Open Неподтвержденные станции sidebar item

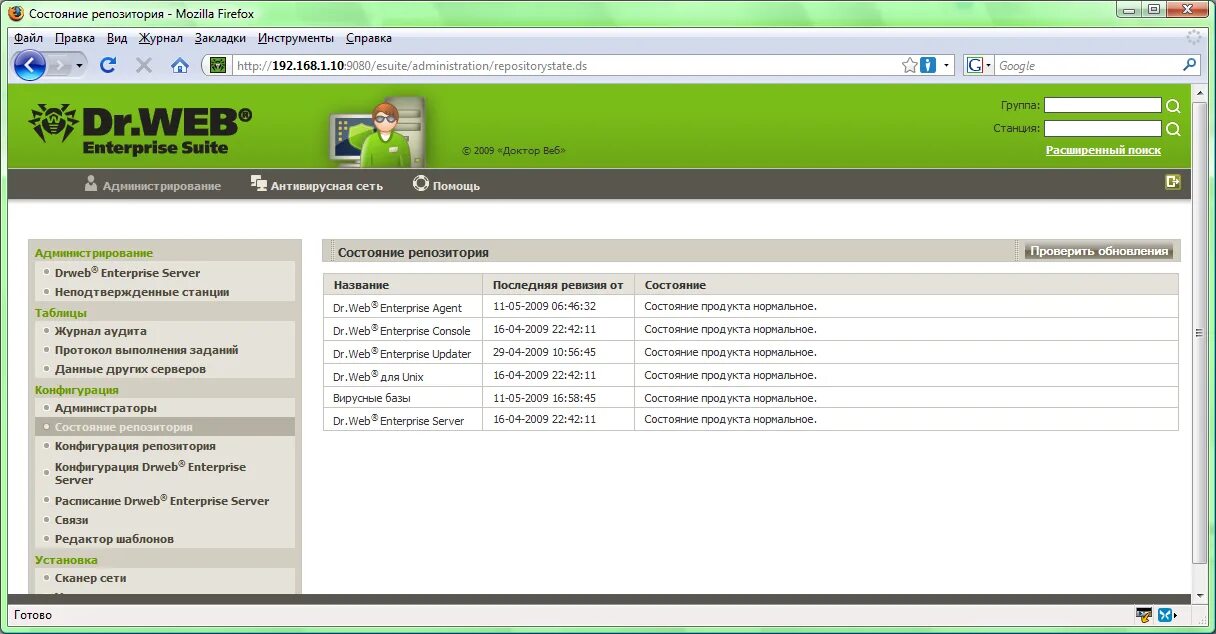click(x=142, y=292)
